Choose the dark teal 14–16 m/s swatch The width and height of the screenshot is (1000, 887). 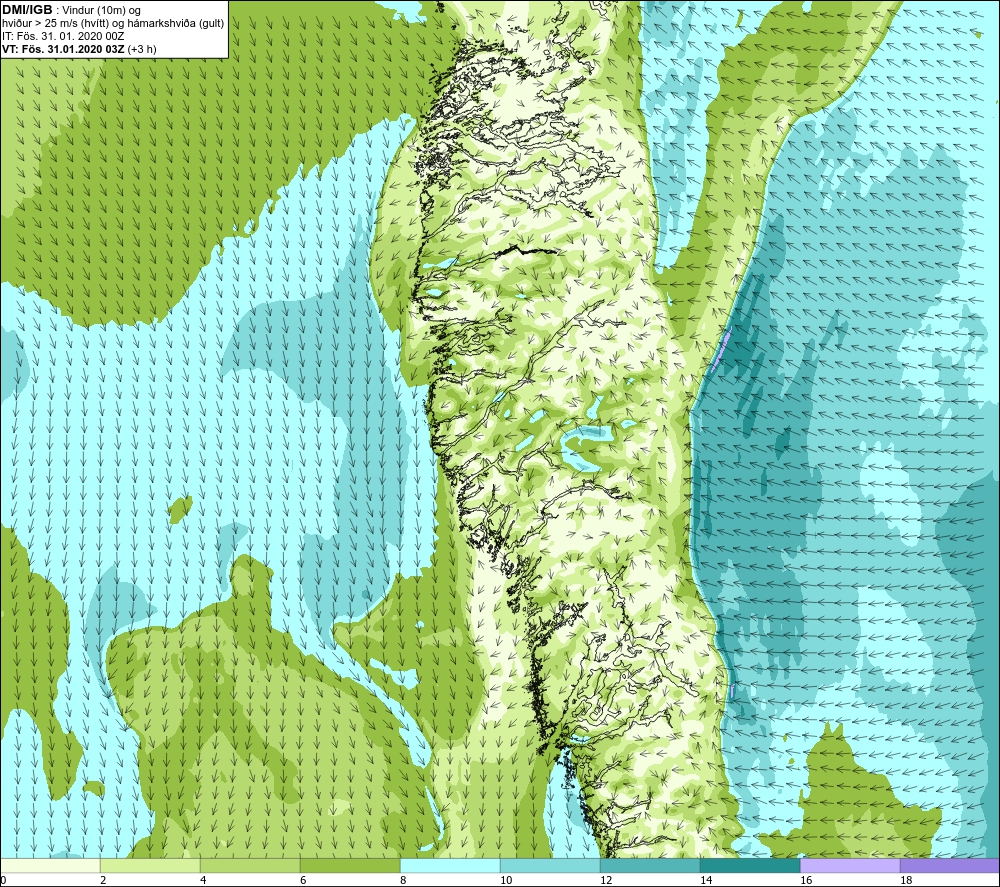click(750, 865)
